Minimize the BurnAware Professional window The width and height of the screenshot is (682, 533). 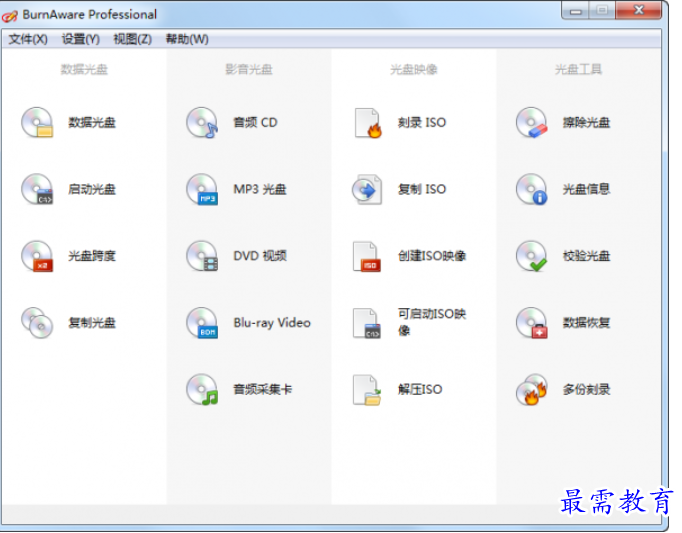click(x=575, y=11)
